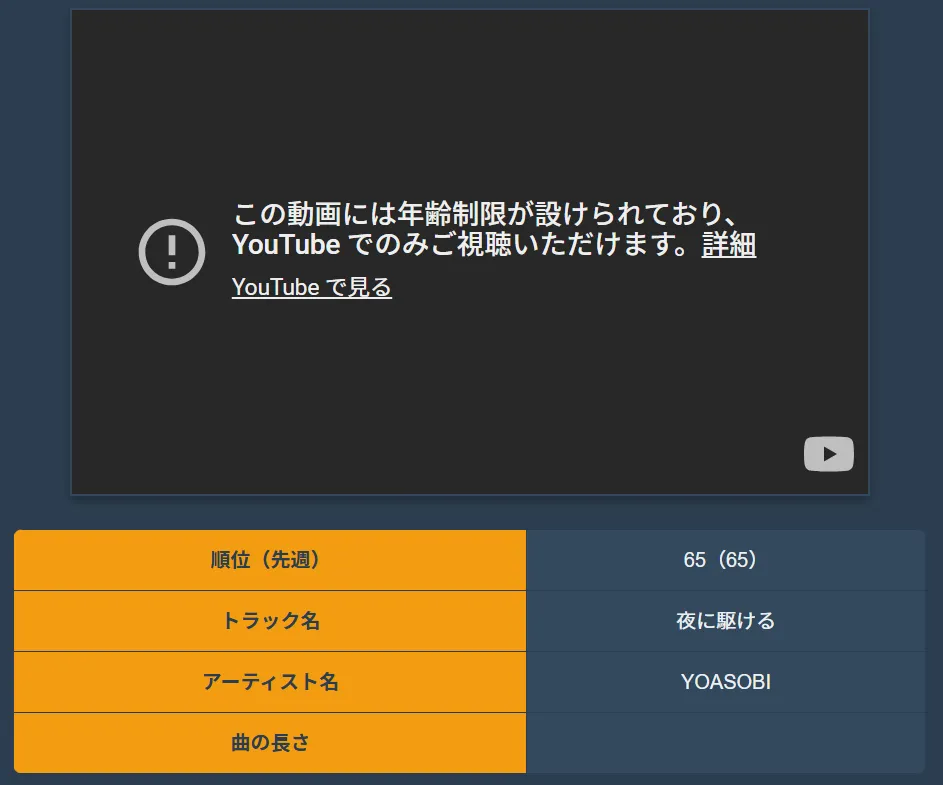This screenshot has height=785, width=943.
Task: Select the トラック名 header cell
Action: 270,621
